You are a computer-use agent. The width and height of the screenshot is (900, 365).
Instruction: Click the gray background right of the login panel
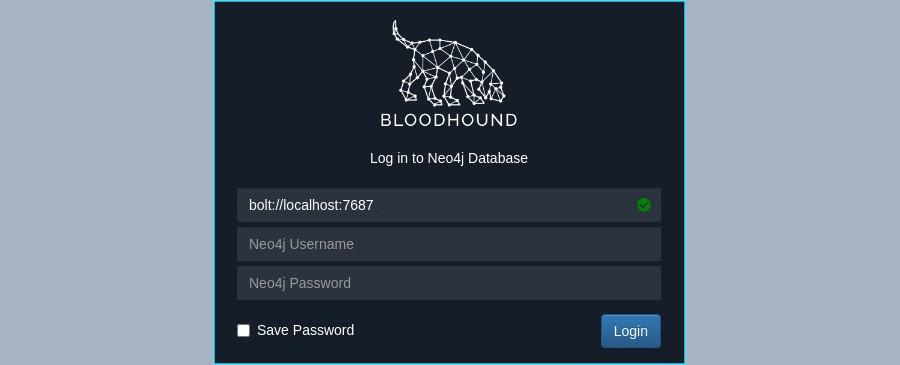(x=792, y=182)
